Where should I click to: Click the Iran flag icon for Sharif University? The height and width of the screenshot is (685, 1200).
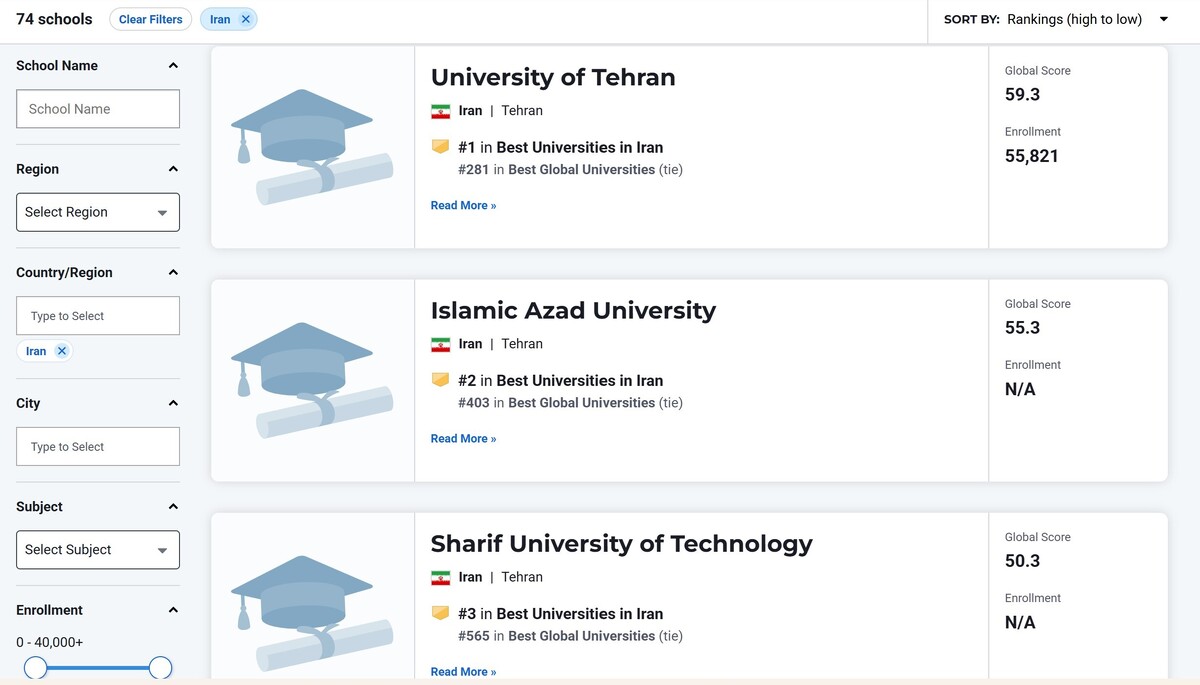click(441, 577)
